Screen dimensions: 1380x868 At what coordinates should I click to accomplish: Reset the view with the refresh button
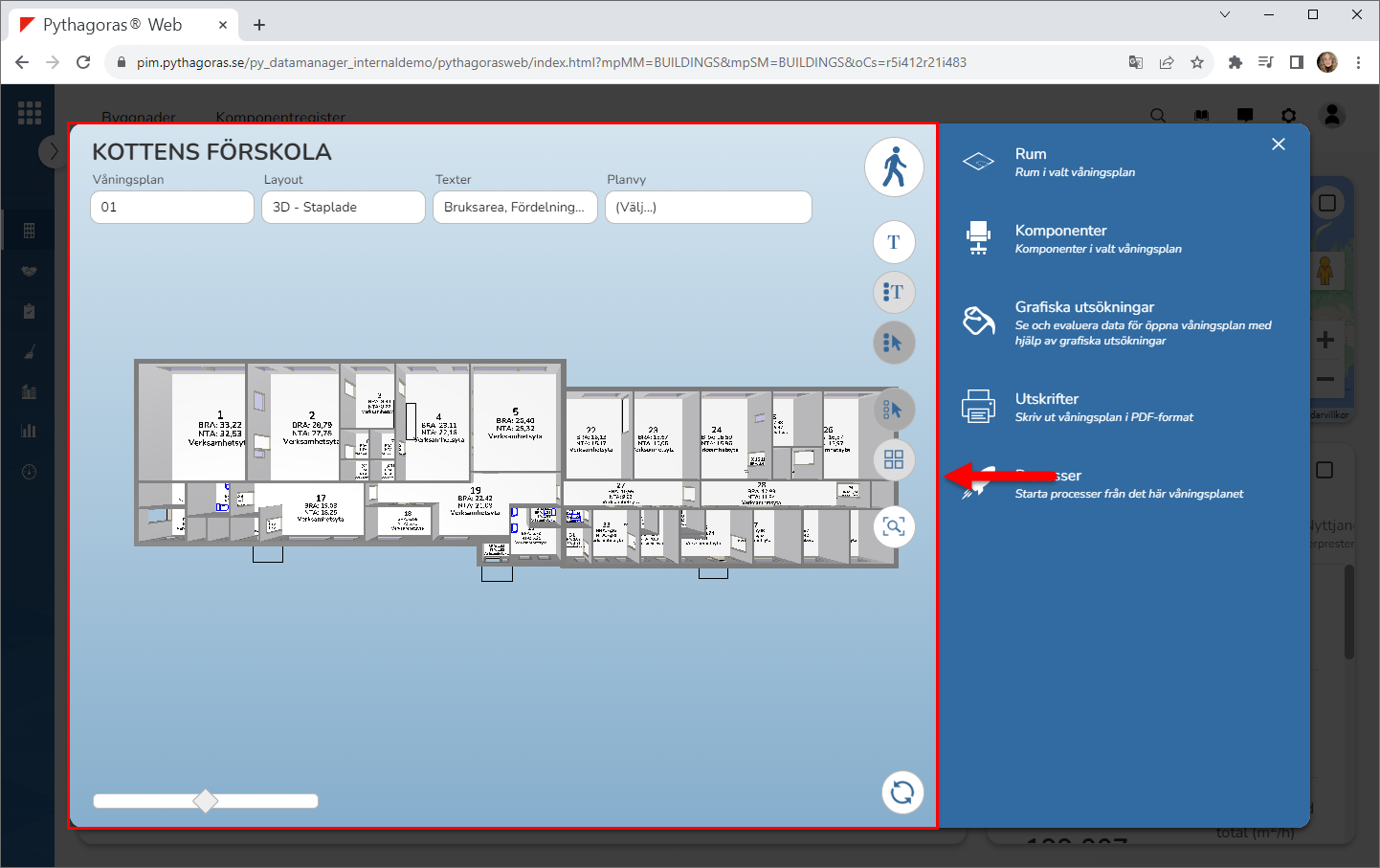[901, 792]
